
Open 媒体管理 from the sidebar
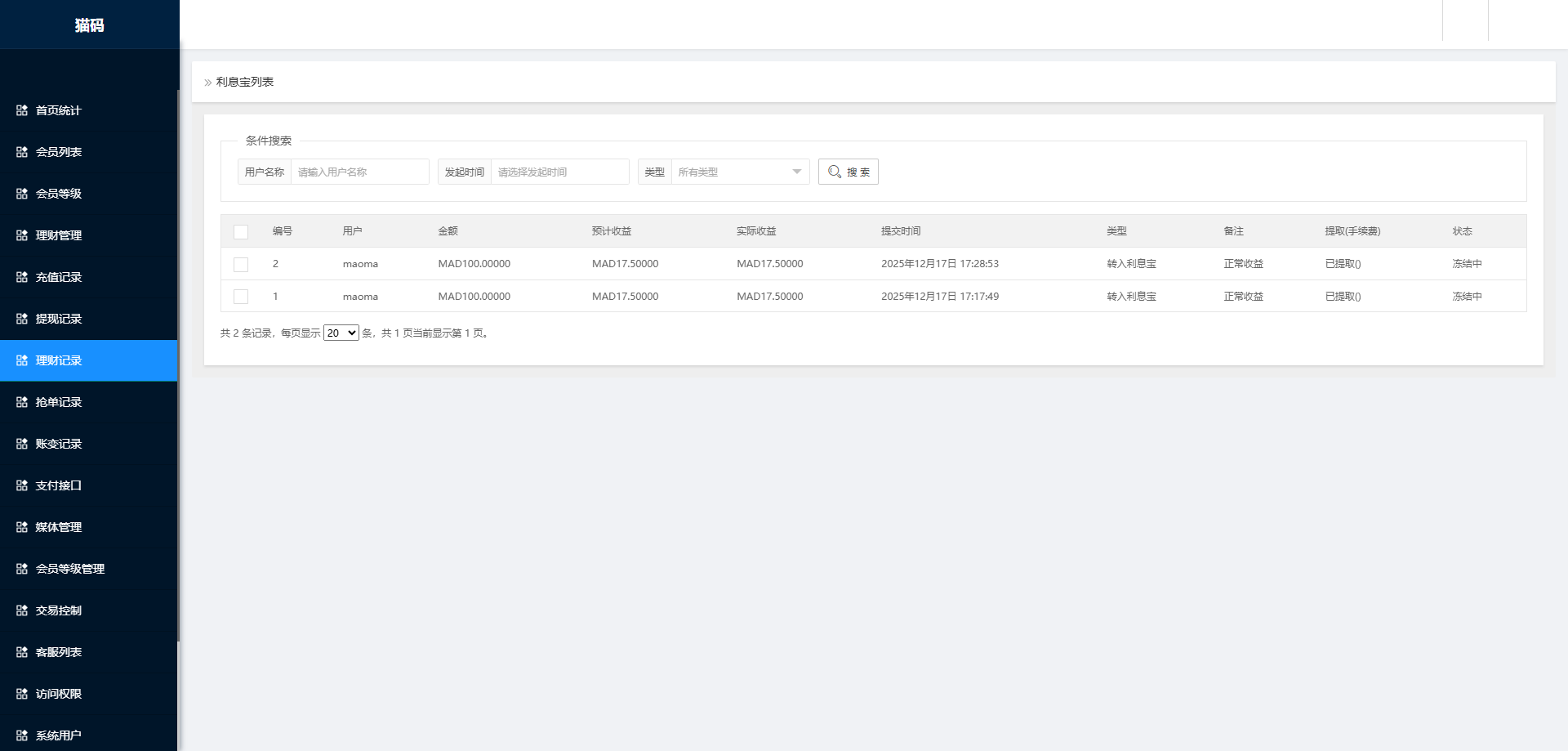[57, 527]
